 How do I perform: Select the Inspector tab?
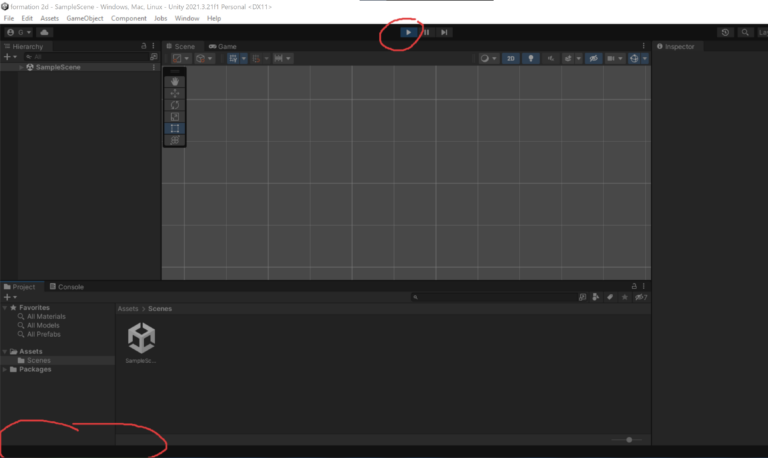pos(676,46)
